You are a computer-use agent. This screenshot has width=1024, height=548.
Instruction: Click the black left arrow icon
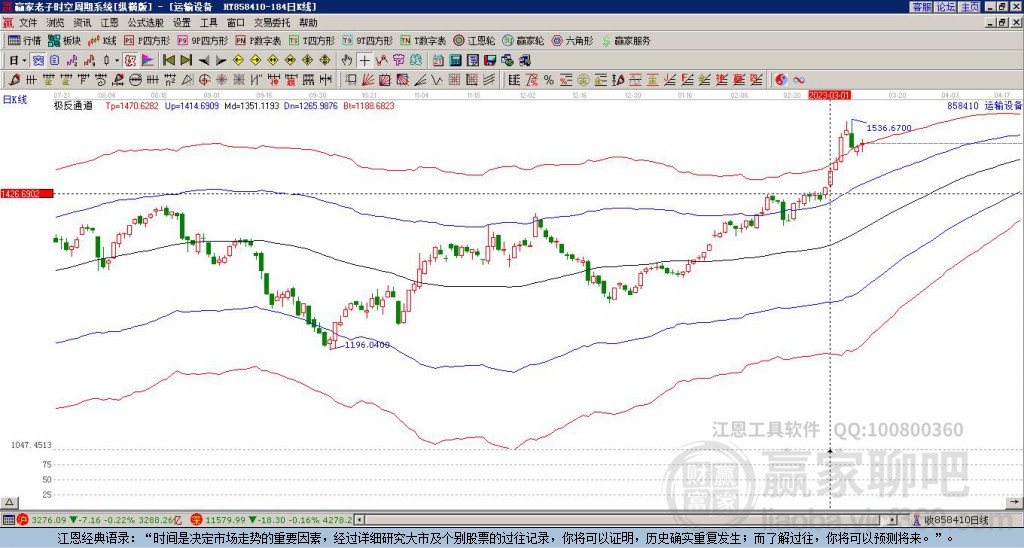point(204,61)
